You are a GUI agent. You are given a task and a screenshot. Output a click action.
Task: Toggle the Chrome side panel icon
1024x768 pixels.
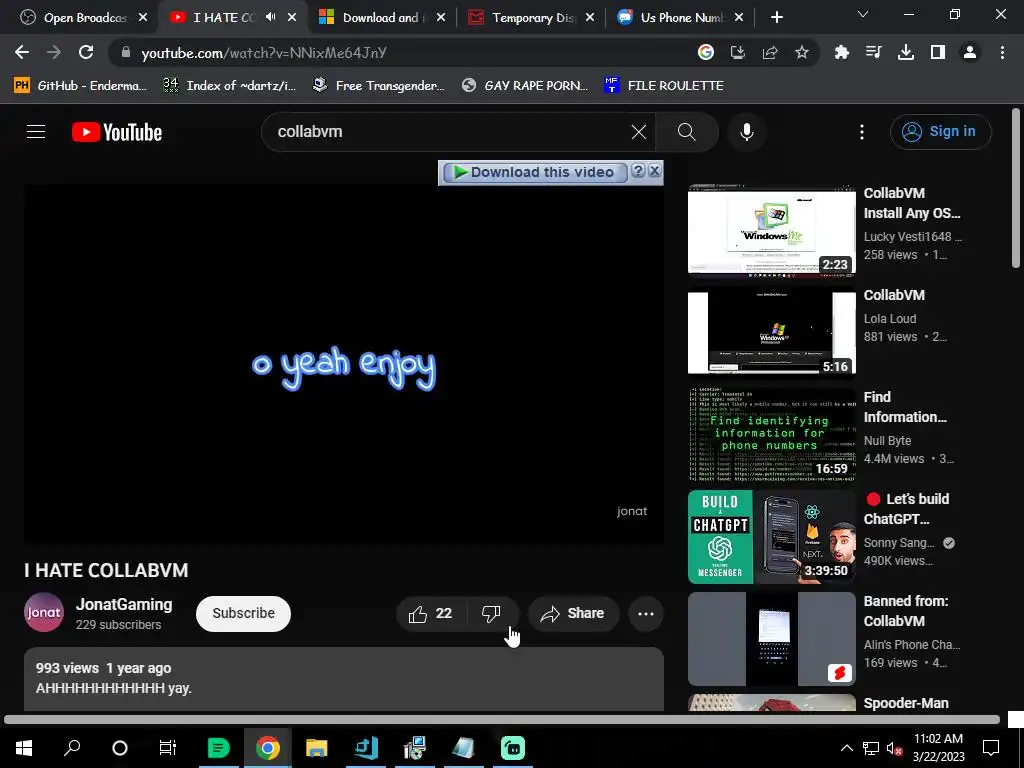tap(938, 52)
